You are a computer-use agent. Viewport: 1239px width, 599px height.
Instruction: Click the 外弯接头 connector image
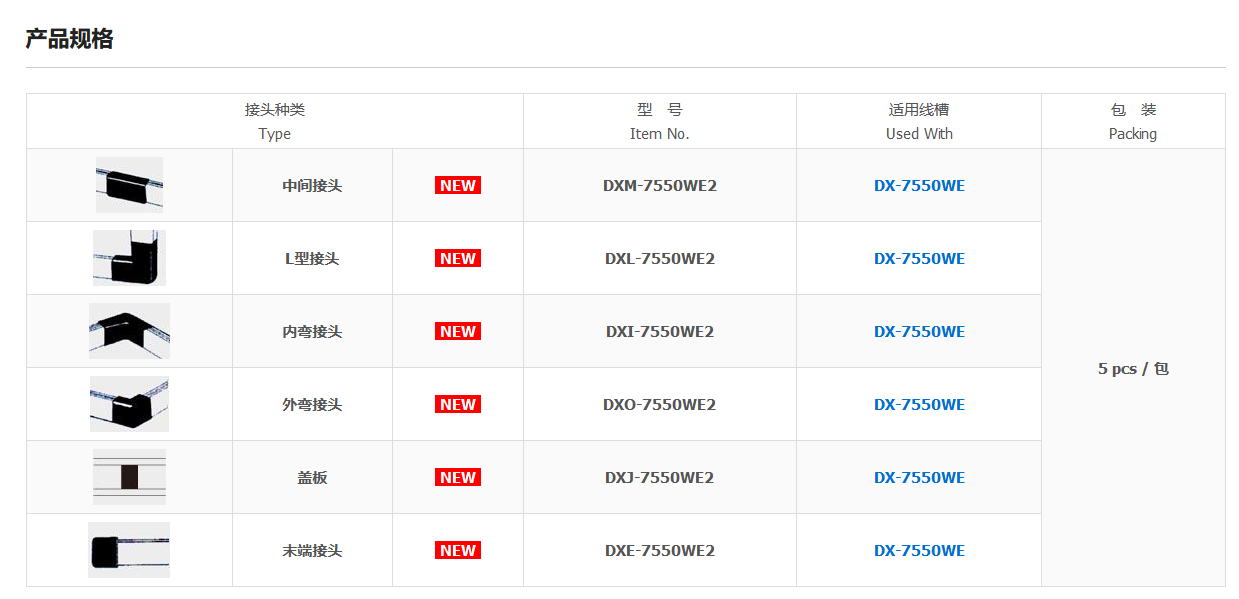tap(129, 404)
